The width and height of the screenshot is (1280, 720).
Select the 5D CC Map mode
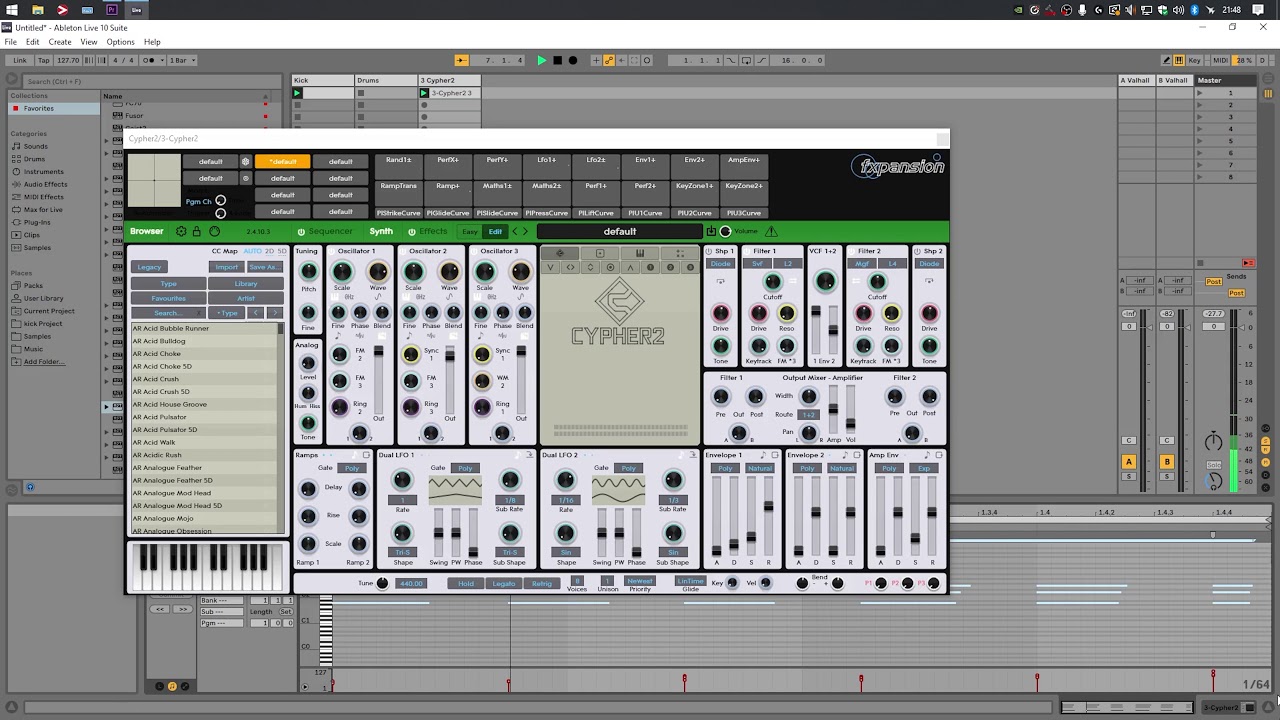pos(282,251)
